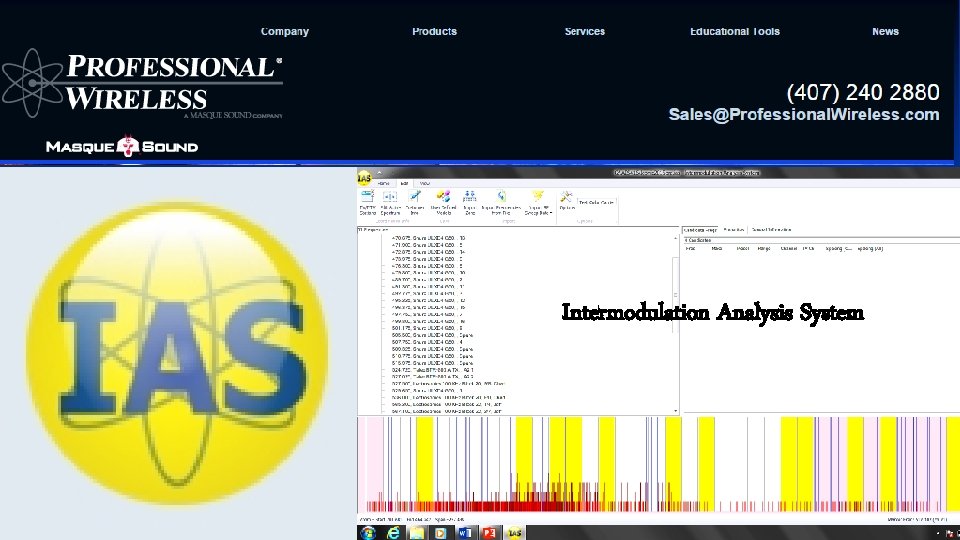Screen dimensions: 960x540
Task: Switch to the General Information tab
Action: [x=771, y=230]
